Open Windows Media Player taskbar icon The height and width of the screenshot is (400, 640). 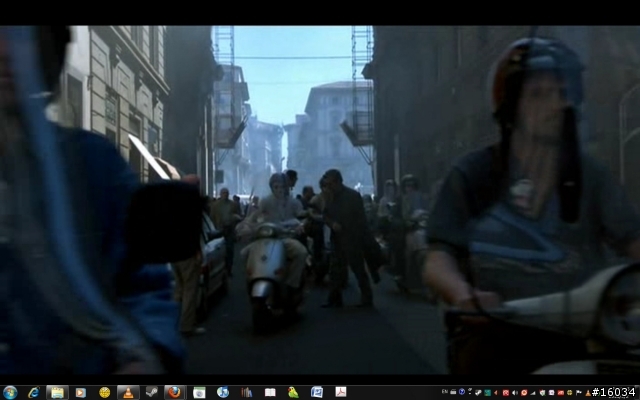(x=81, y=393)
